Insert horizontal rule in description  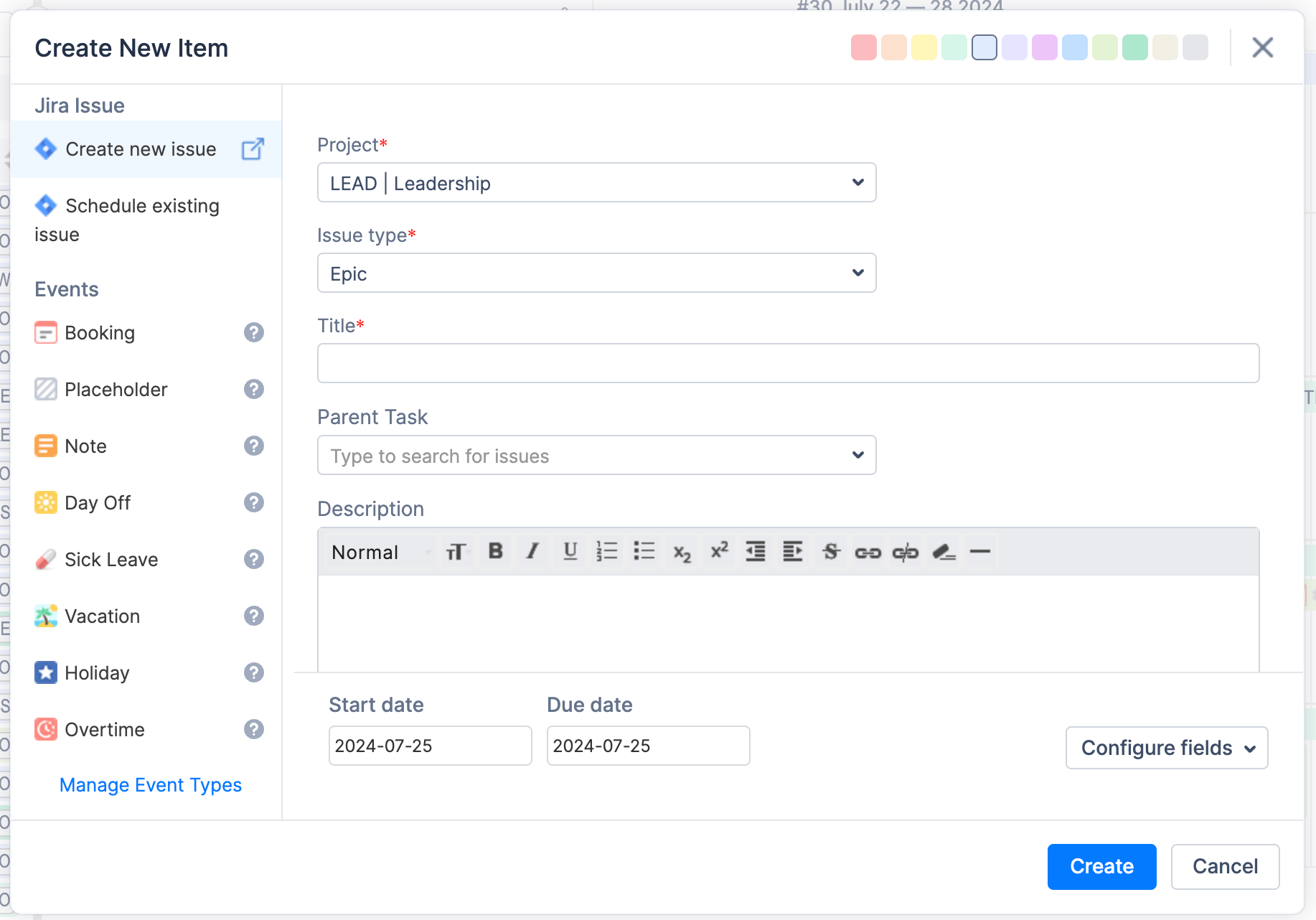point(980,551)
